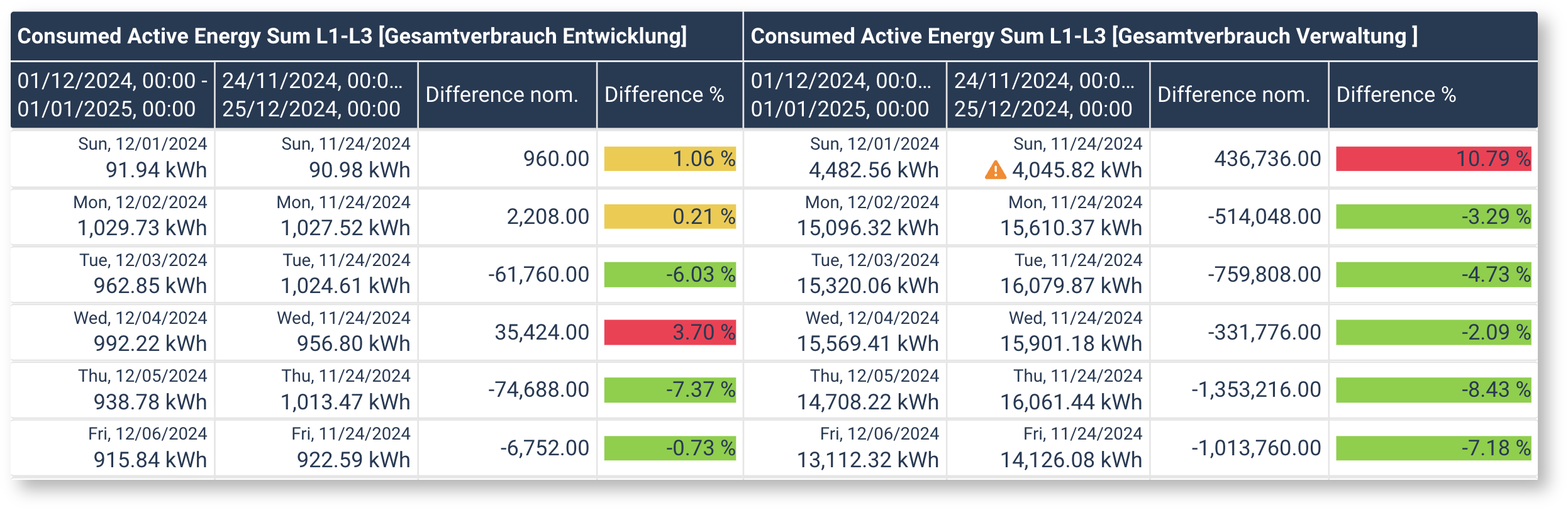
Task: Click the yellow 0.21 % difference bar
Action: (670, 216)
